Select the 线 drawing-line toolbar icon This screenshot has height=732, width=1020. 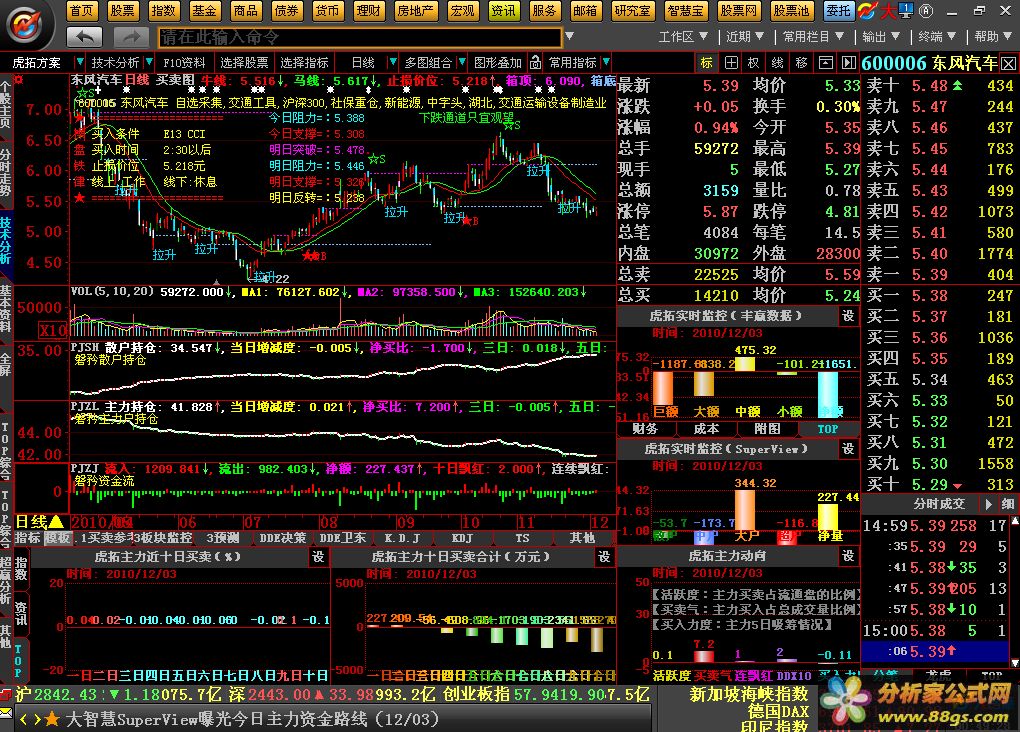(x=777, y=62)
